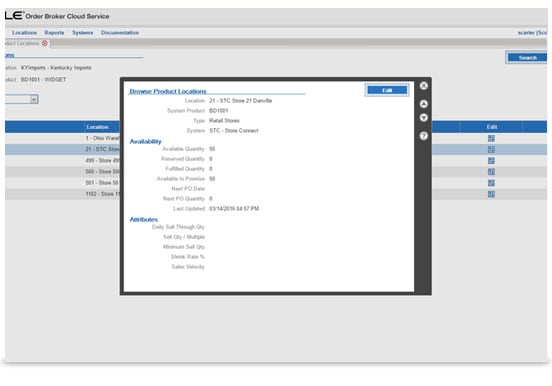Click the Edit column header
552x386 pixels.
[x=492, y=127]
